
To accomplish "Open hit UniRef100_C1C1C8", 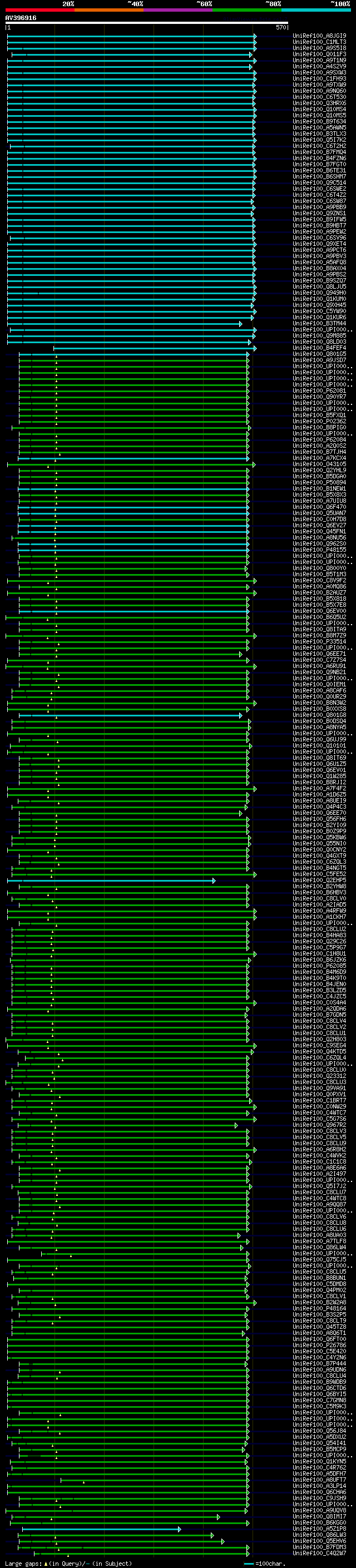I will (319, 1161).
